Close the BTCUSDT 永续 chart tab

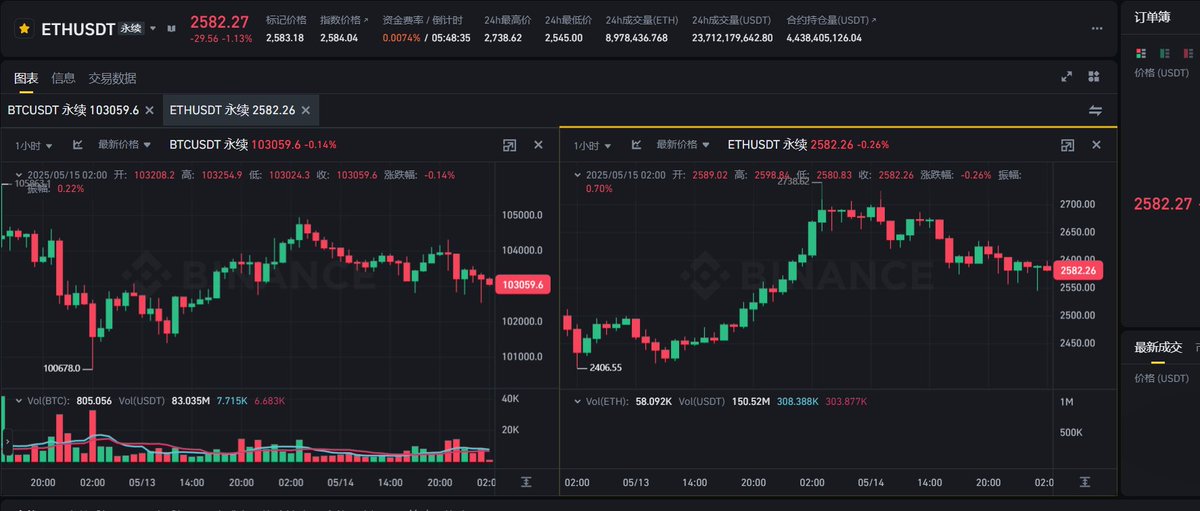(149, 110)
